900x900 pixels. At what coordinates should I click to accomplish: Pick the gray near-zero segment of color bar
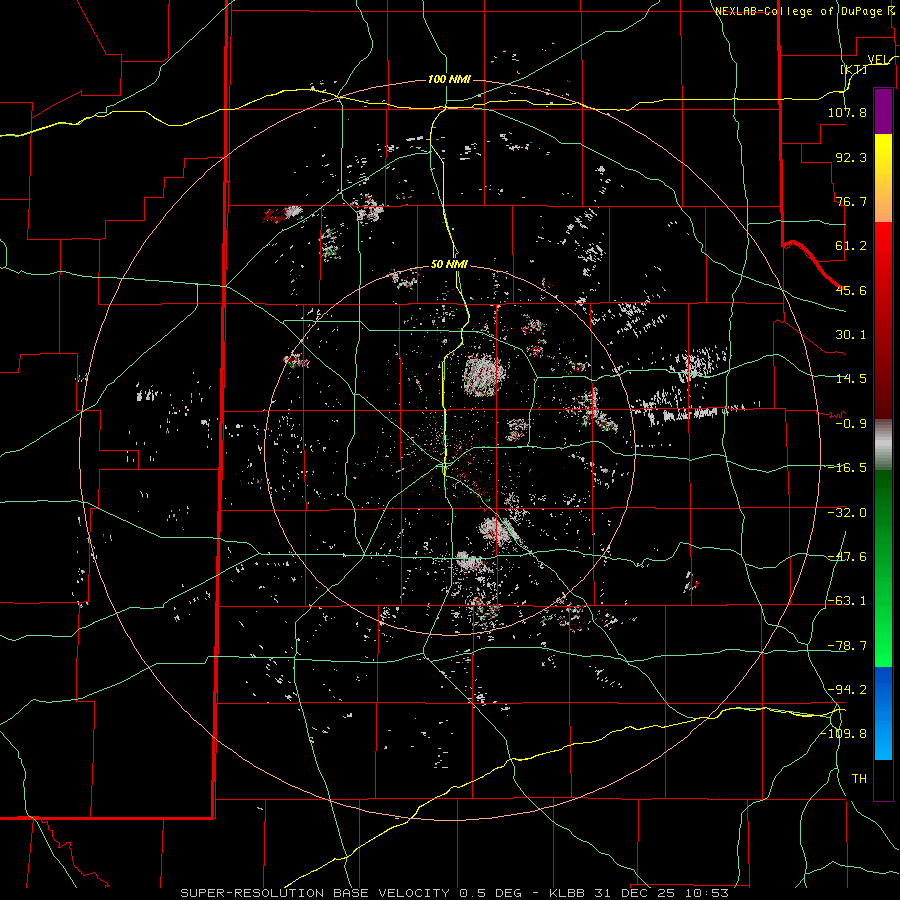point(883,445)
